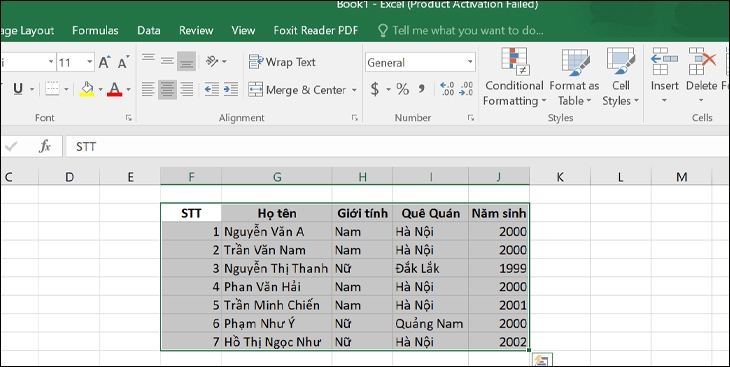This screenshot has height=367, width=730.
Task: Select Align Left icon
Action: 148,89
